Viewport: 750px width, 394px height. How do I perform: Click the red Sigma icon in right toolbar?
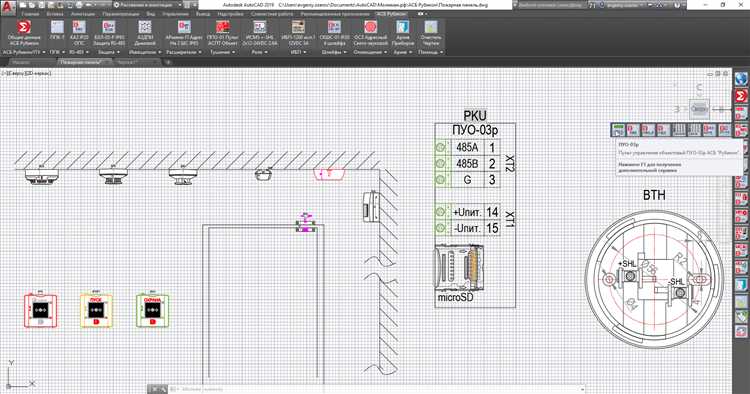740,96
